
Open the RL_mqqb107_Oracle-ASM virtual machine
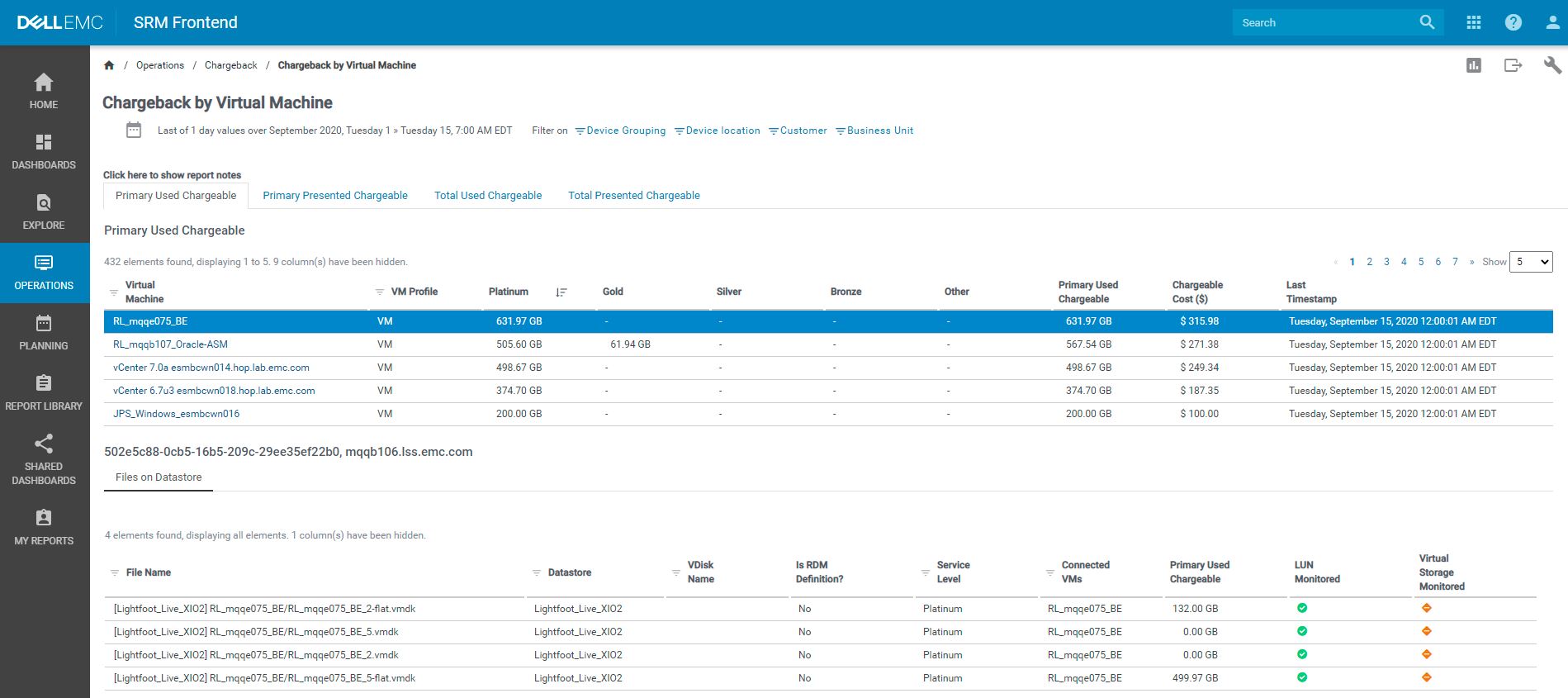point(170,344)
